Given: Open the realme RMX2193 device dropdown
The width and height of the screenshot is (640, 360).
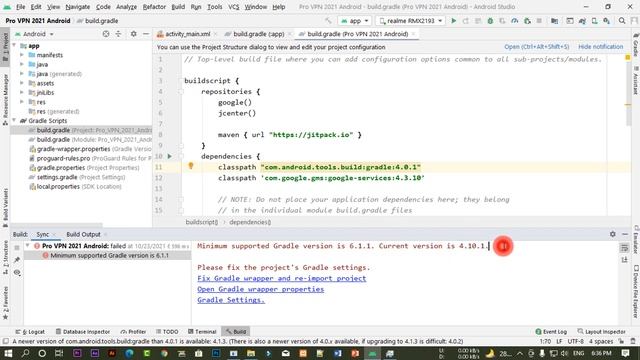Looking at the screenshot, I should pyautogui.click(x=410, y=21).
